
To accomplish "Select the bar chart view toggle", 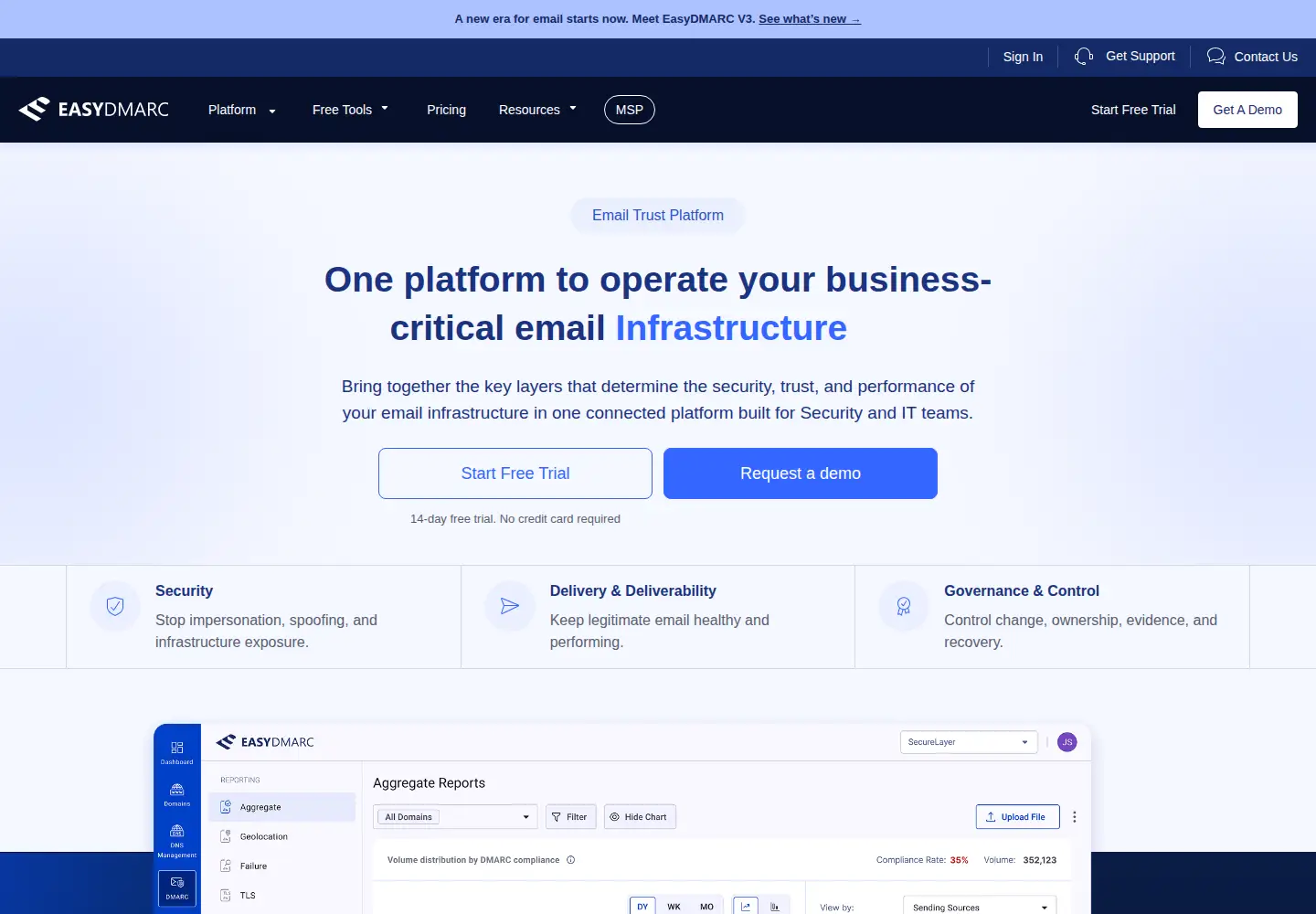I will click(x=775, y=907).
